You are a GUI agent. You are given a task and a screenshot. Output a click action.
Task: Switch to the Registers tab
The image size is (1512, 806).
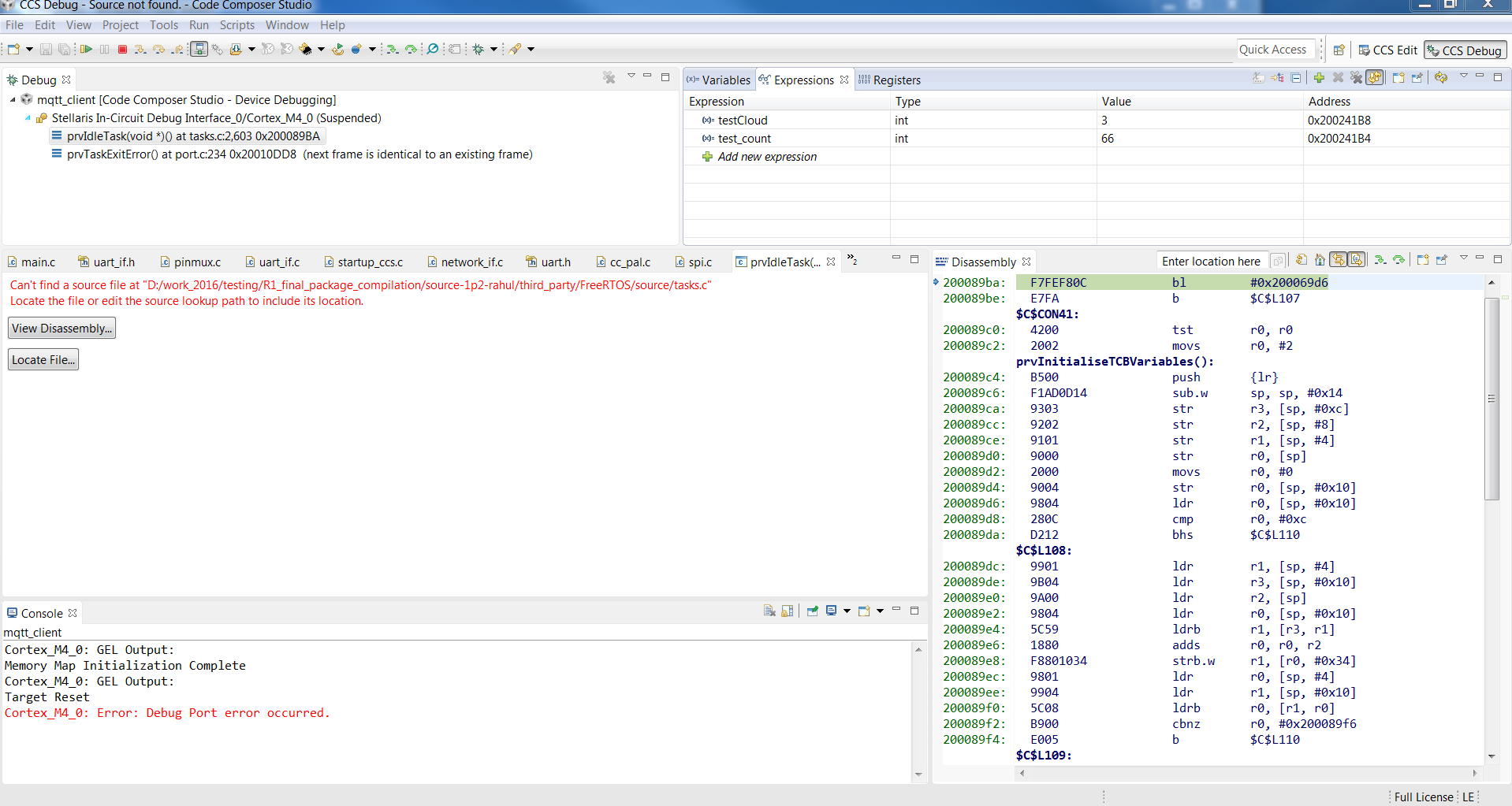896,80
